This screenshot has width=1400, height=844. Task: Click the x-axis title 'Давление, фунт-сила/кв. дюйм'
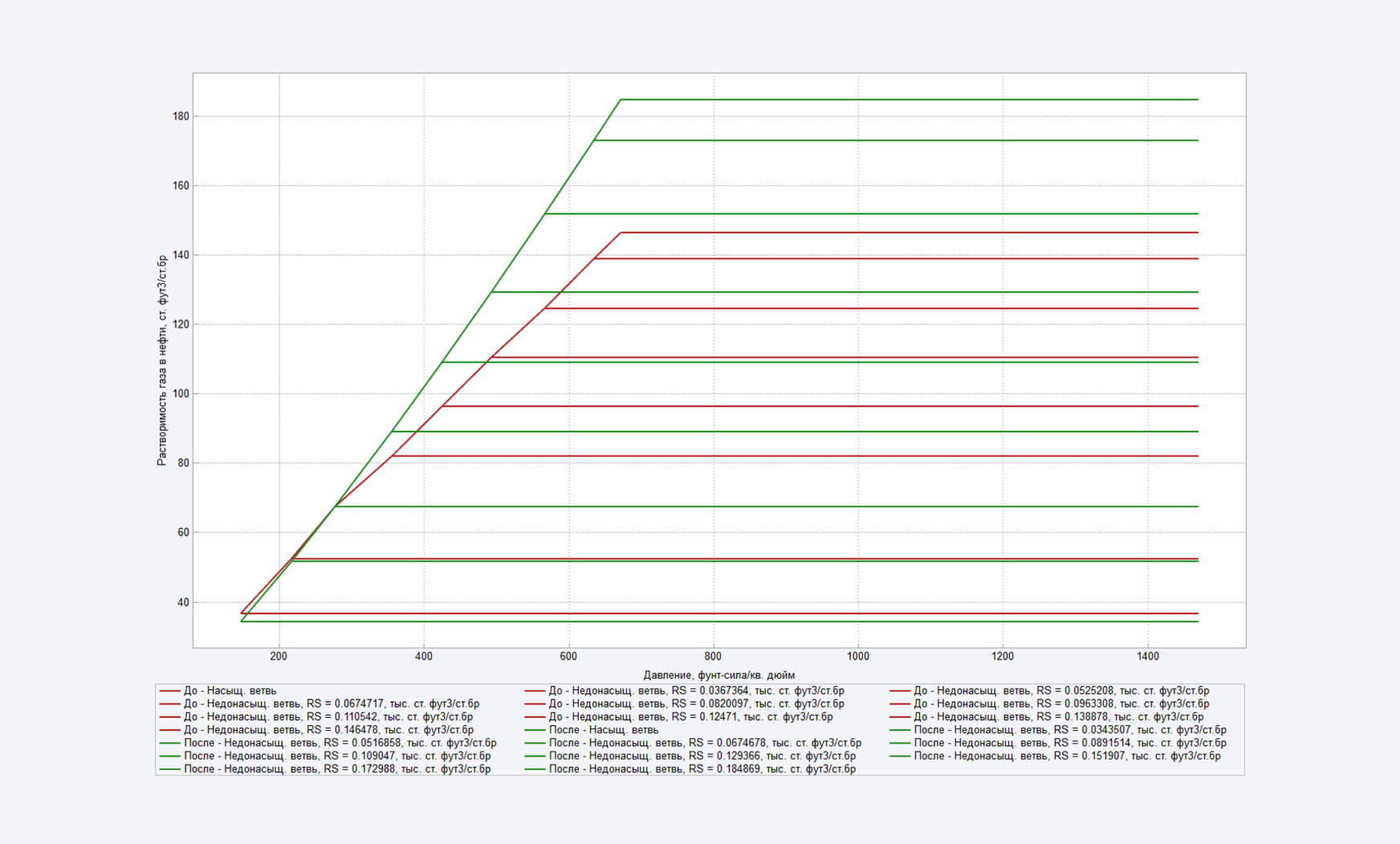pos(718,676)
